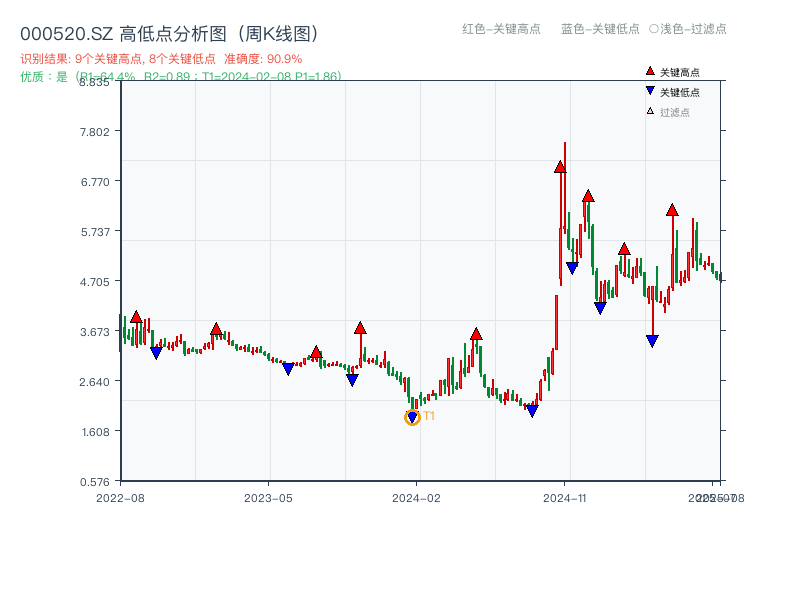Click the orange T1 label

429,416
